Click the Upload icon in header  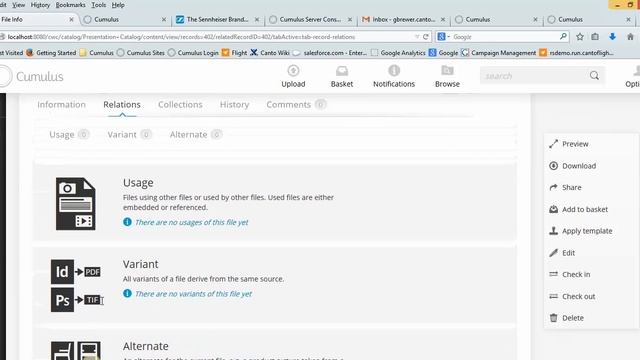(x=293, y=71)
